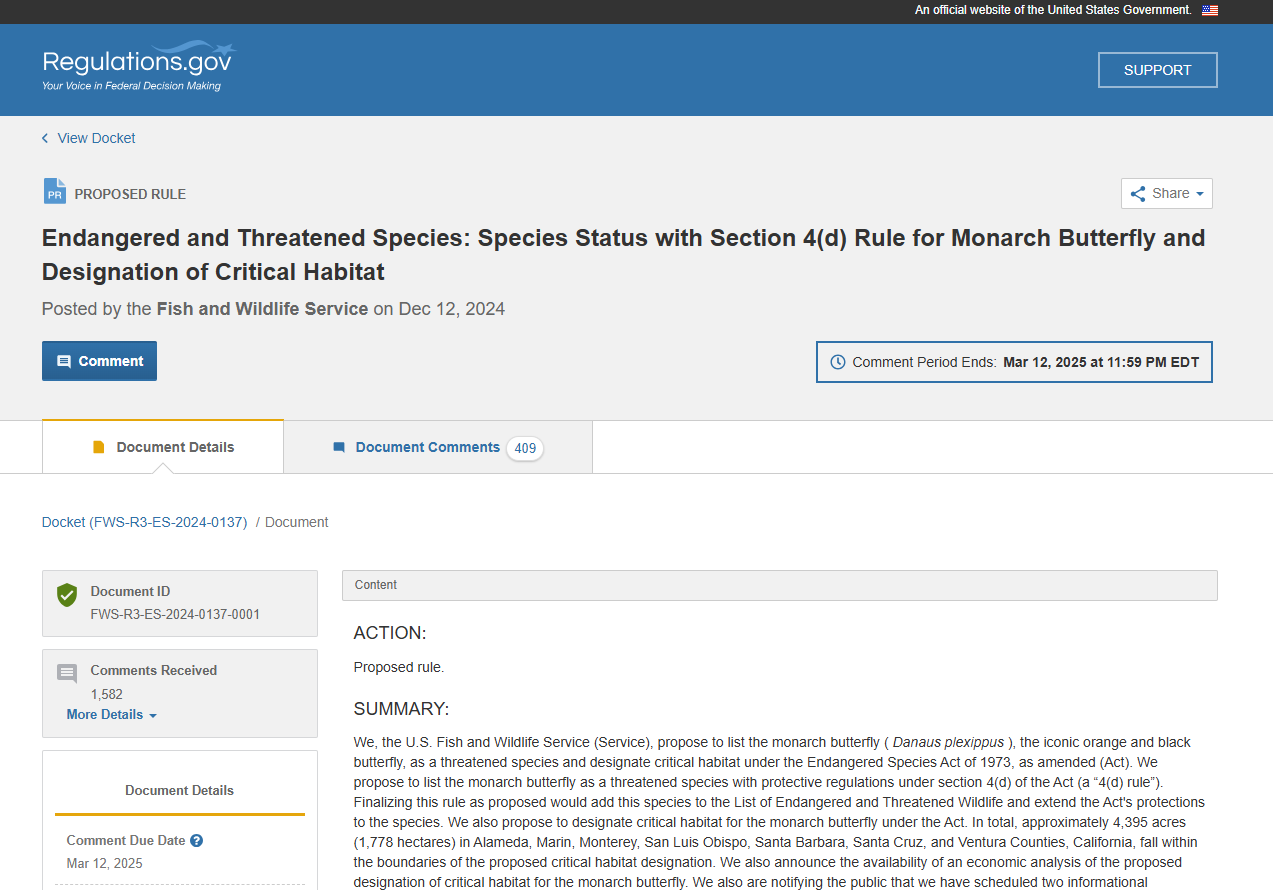
Task: Open the Share dropdown
Action: point(1167,194)
